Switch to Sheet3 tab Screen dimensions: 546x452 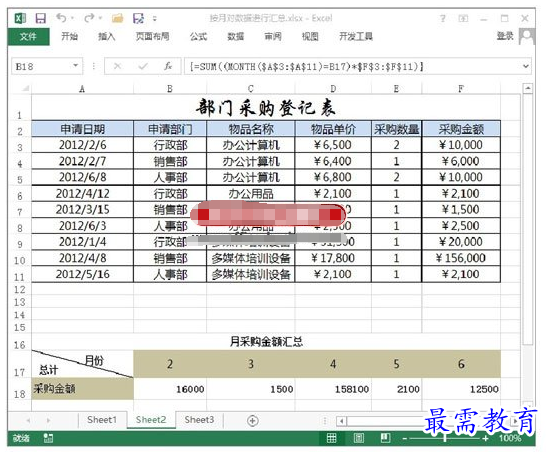tap(199, 420)
